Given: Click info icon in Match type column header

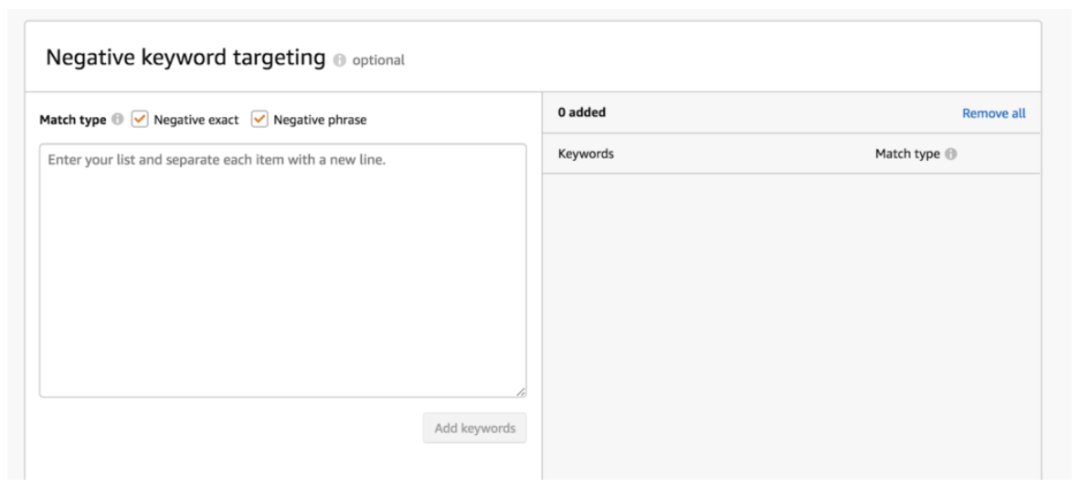Looking at the screenshot, I should point(951,154).
